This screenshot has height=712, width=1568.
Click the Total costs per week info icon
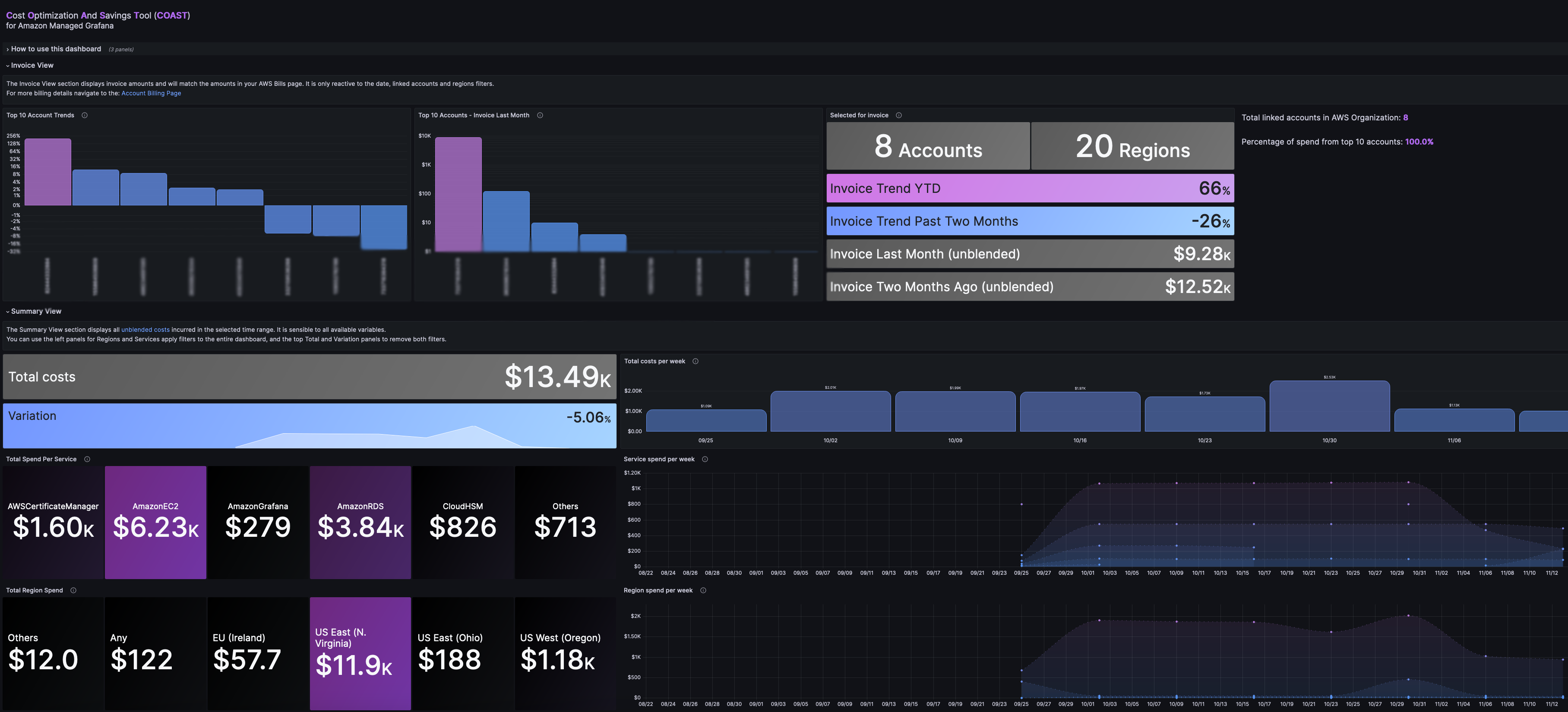[695, 361]
